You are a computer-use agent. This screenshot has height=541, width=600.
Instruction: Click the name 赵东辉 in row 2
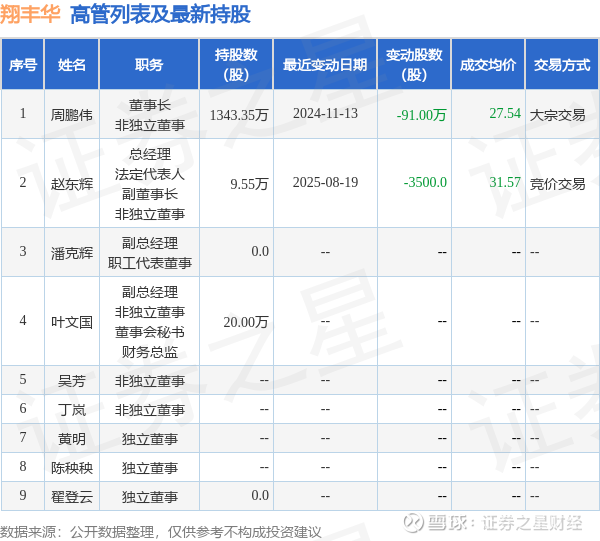click(72, 184)
